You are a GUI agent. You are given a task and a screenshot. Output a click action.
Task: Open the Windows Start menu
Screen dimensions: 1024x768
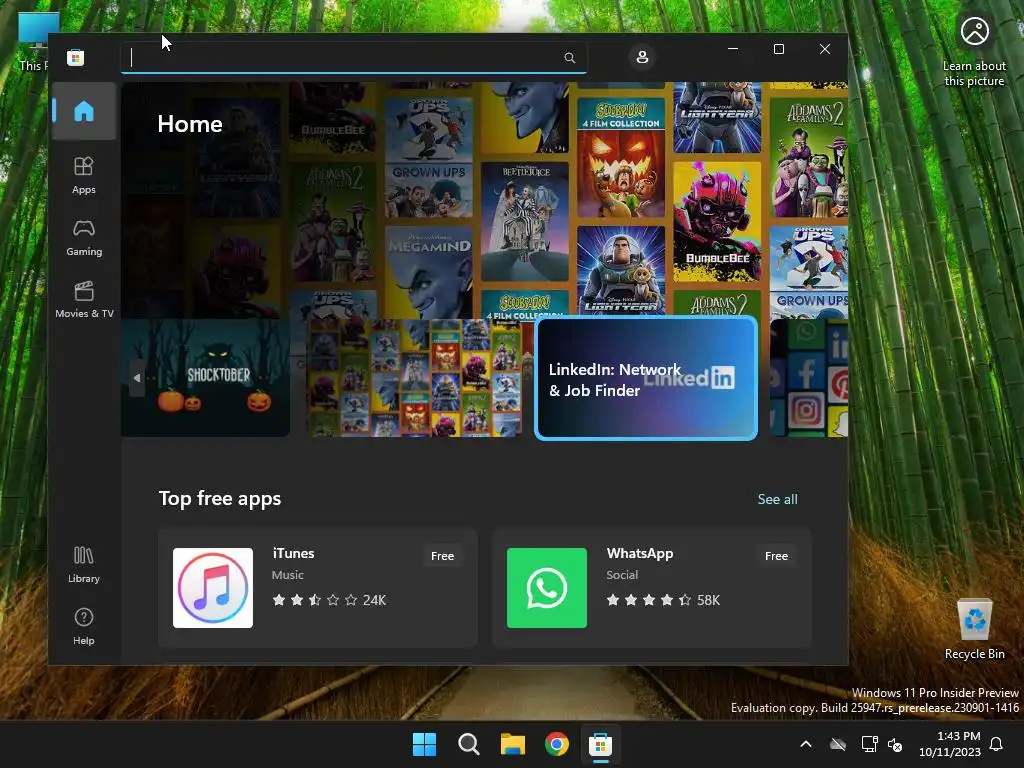424,744
